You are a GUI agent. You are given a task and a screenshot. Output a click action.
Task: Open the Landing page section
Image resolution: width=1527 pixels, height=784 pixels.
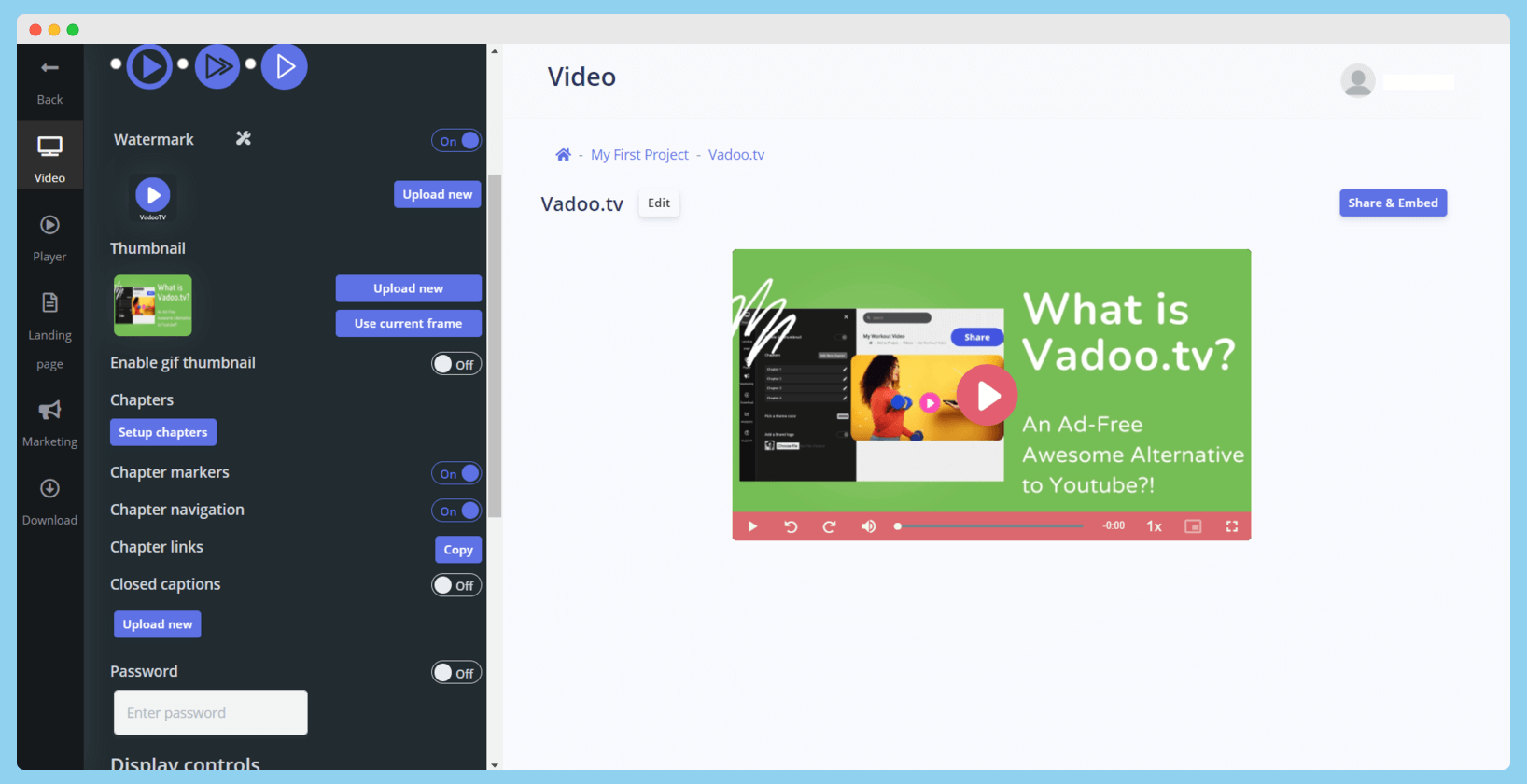[49, 331]
